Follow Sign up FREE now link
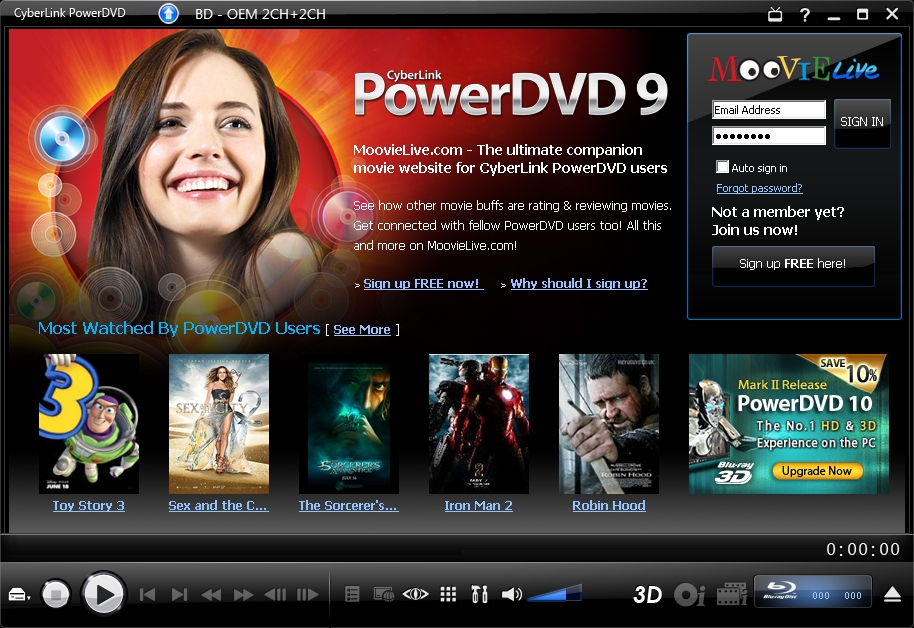Screen dimensions: 914x628 tap(423, 283)
